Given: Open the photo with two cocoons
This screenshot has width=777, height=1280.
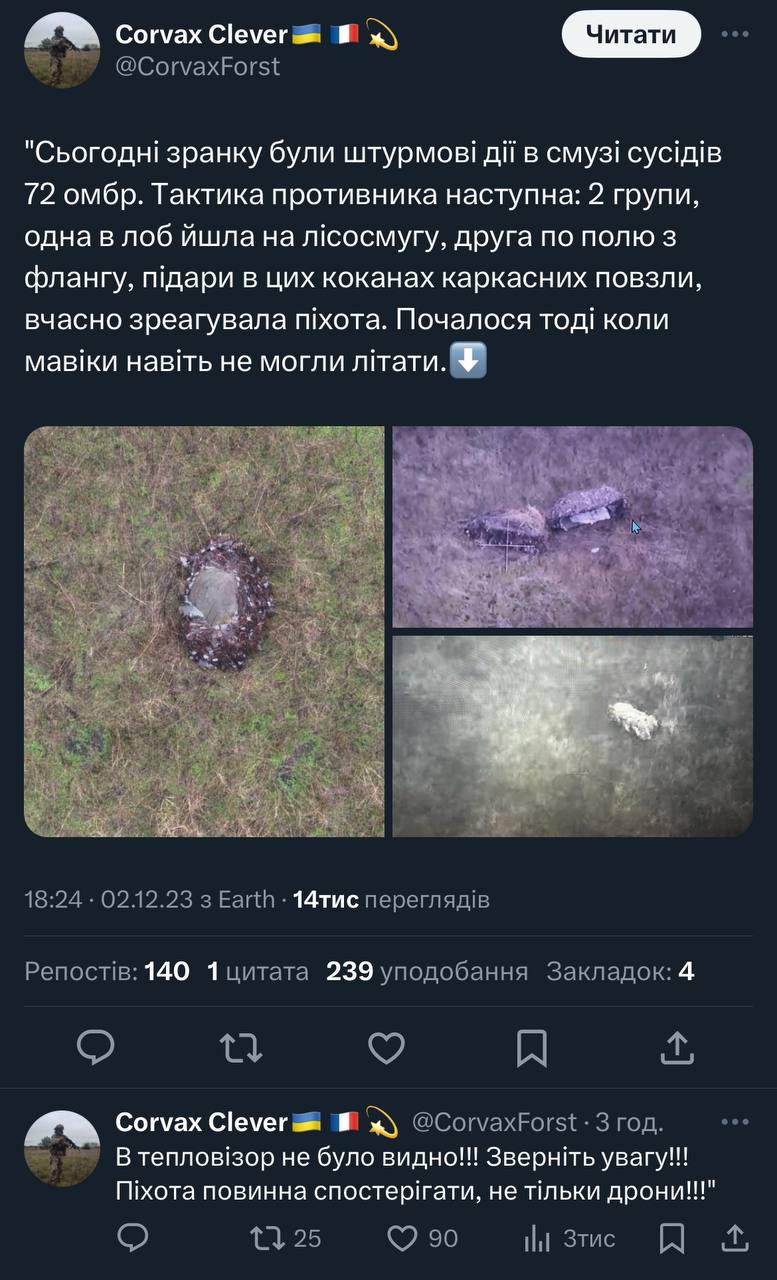Looking at the screenshot, I should coord(572,527).
